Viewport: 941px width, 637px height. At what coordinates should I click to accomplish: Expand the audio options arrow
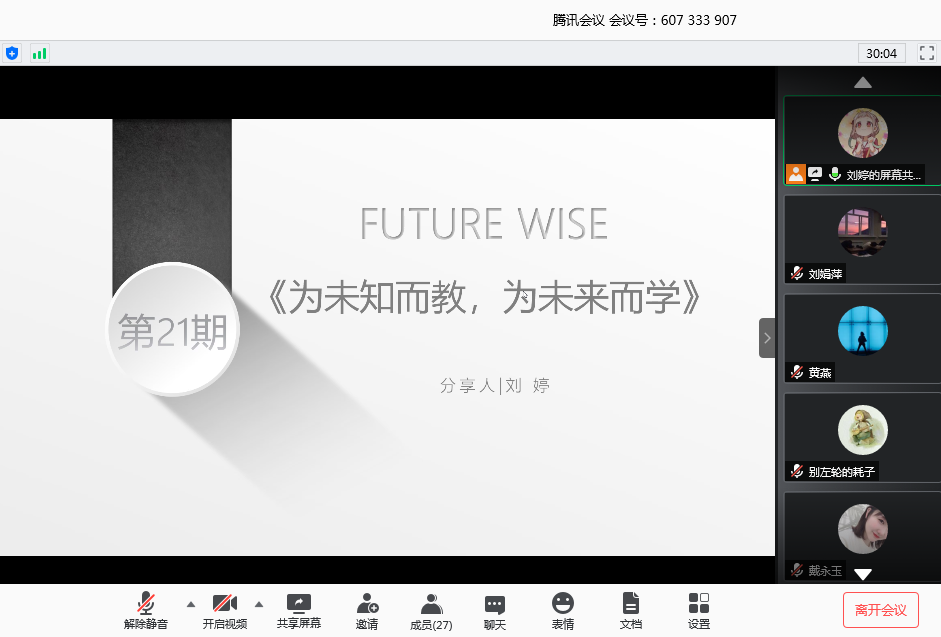point(190,604)
